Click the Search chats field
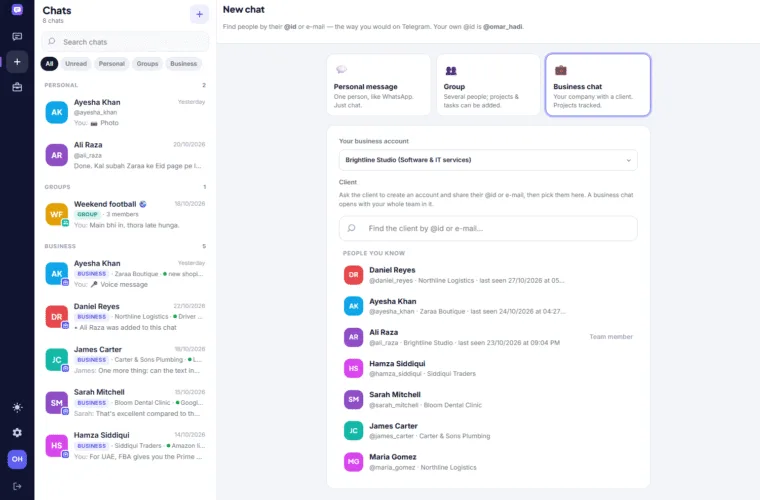760x500 pixels. tap(125, 42)
